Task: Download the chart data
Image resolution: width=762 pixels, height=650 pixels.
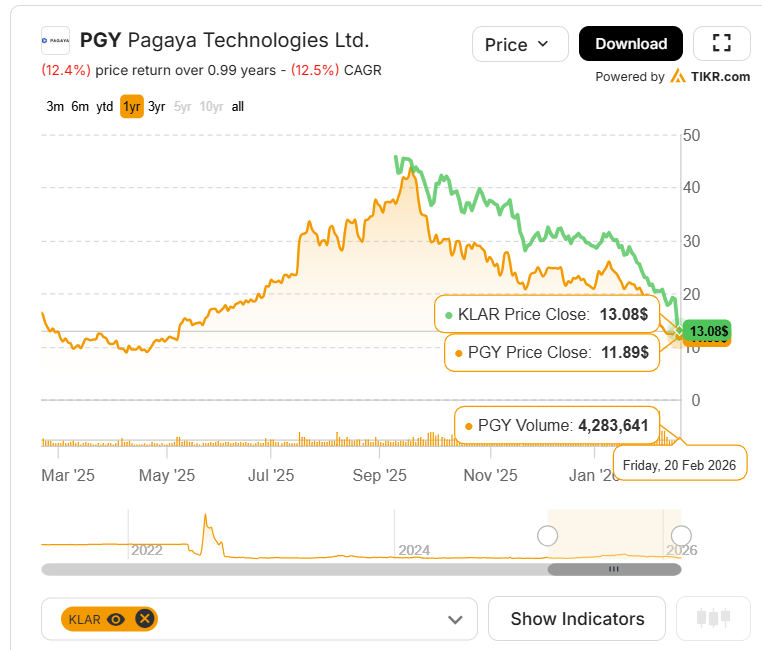Action: [x=631, y=44]
